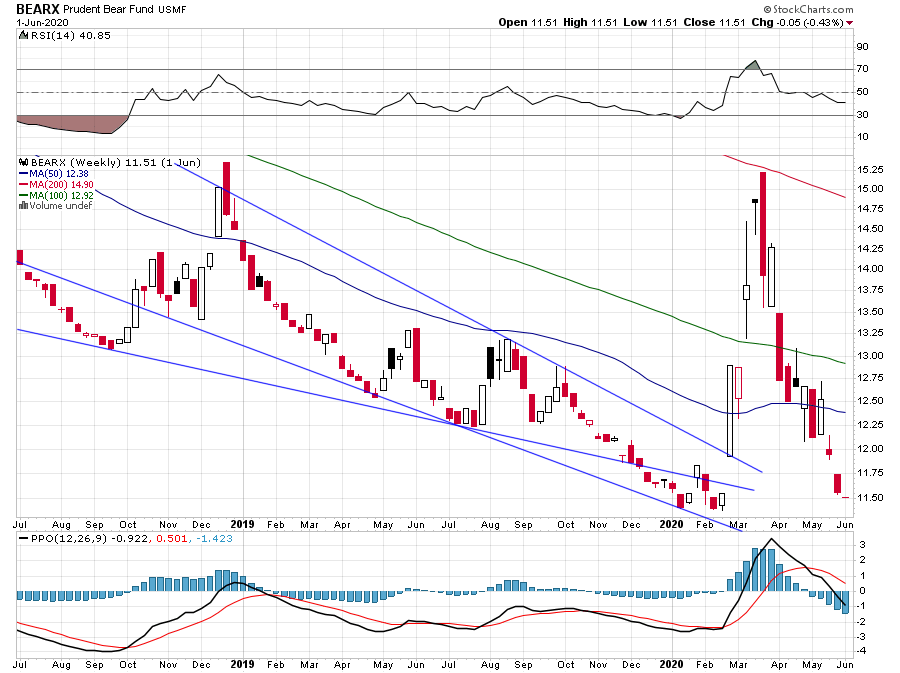Screen dimensions: 900x673
Task: Click the red down-arrow after the Chg value
Action: tap(849, 22)
